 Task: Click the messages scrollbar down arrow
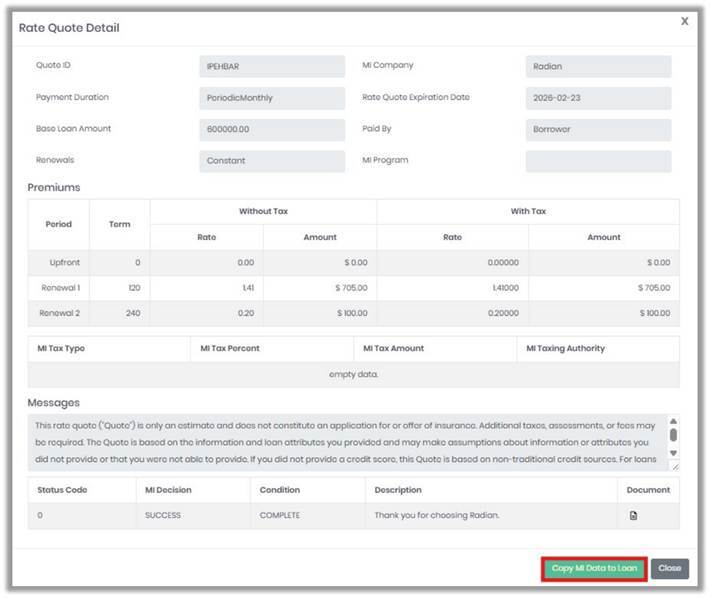click(673, 453)
